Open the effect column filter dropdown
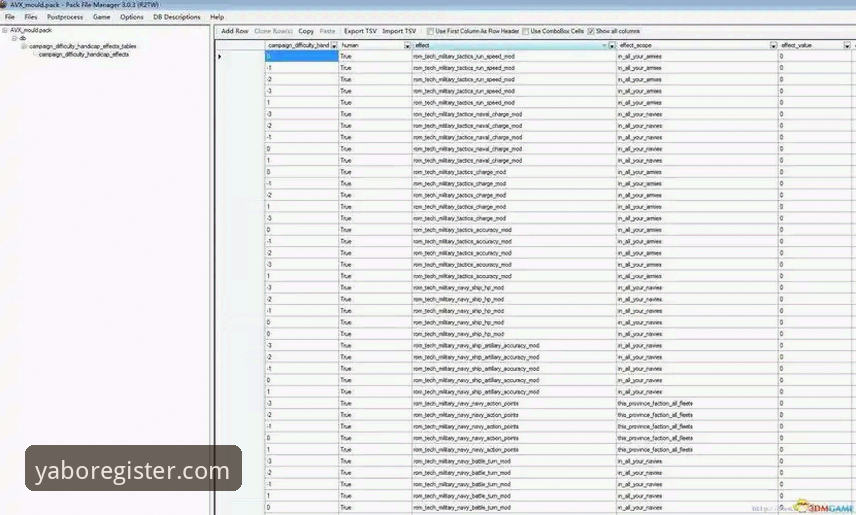This screenshot has width=856, height=515. (x=612, y=46)
